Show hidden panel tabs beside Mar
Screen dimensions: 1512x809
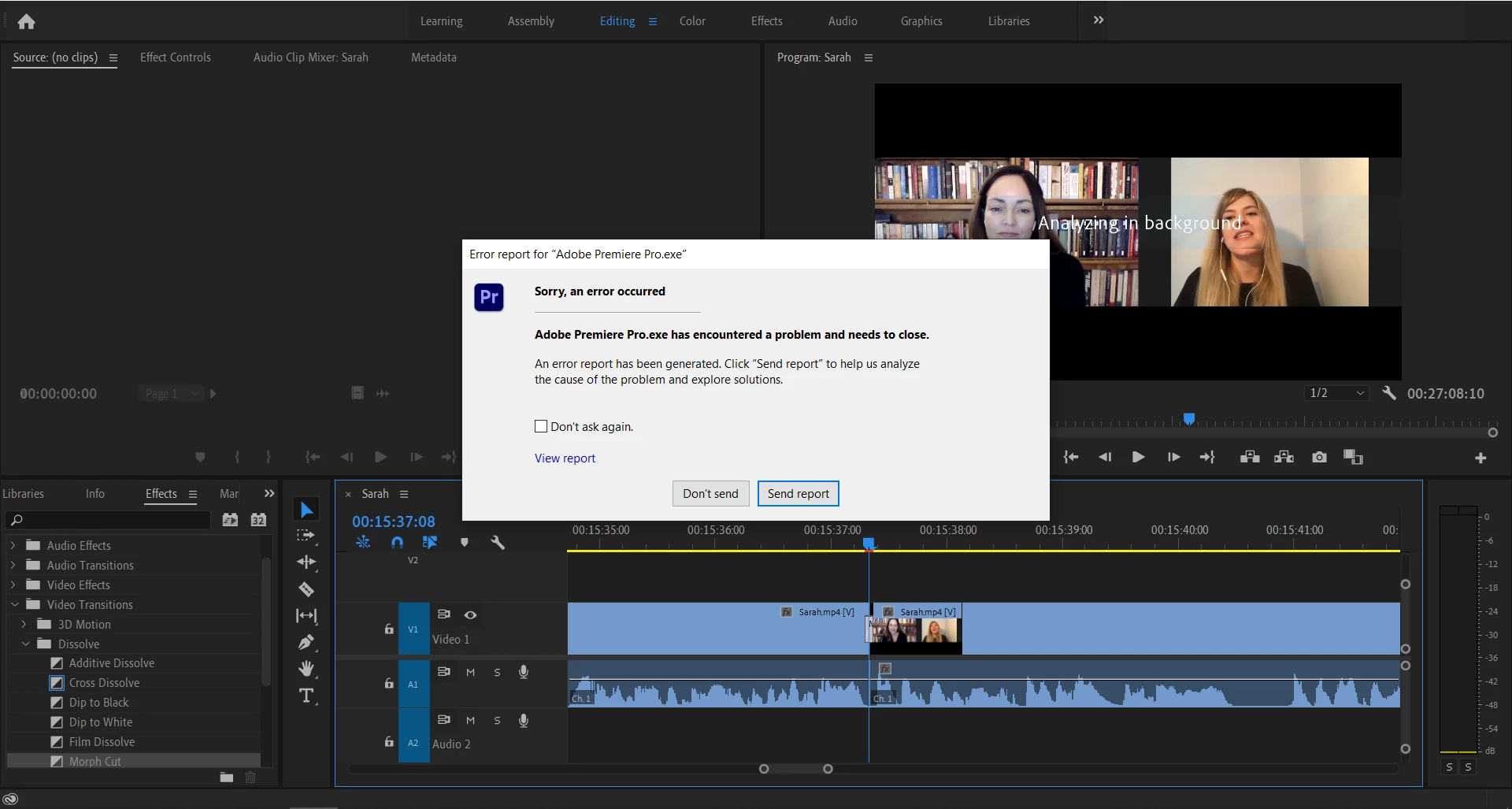(x=269, y=493)
